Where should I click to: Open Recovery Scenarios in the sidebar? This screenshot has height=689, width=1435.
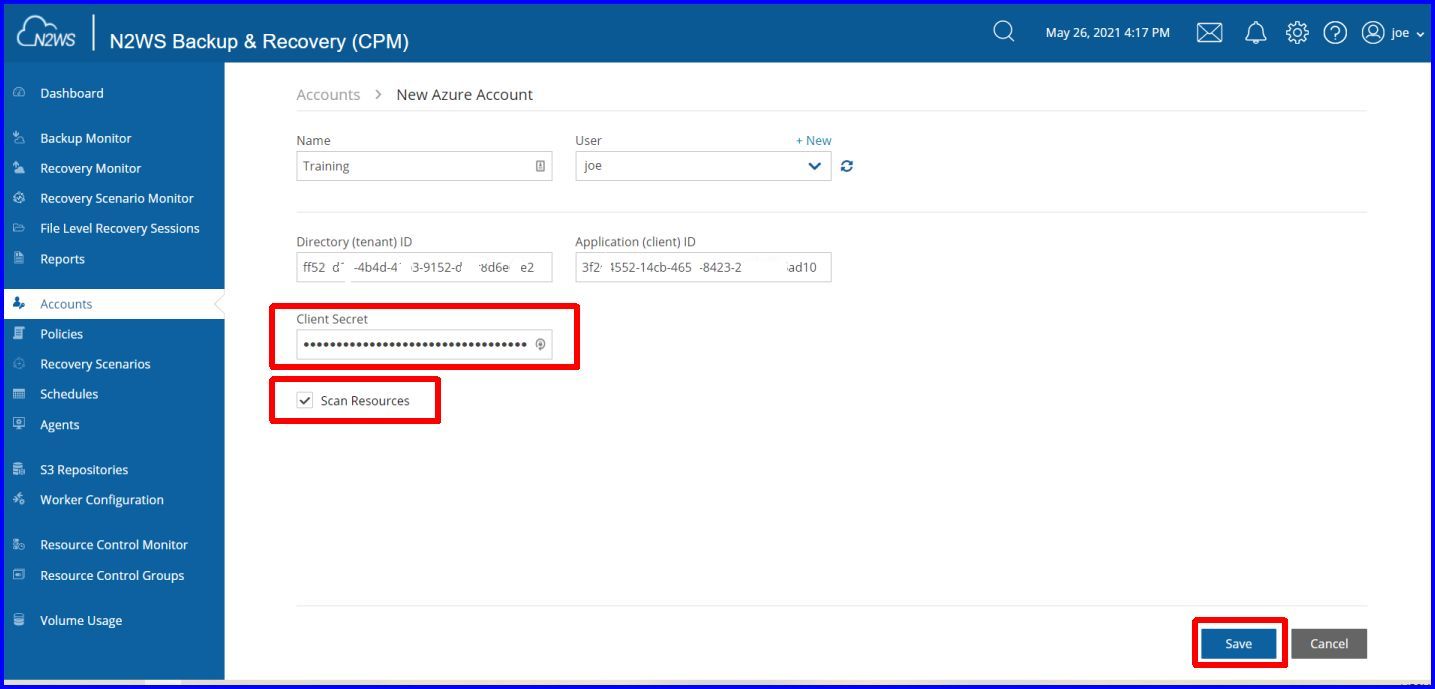click(96, 364)
